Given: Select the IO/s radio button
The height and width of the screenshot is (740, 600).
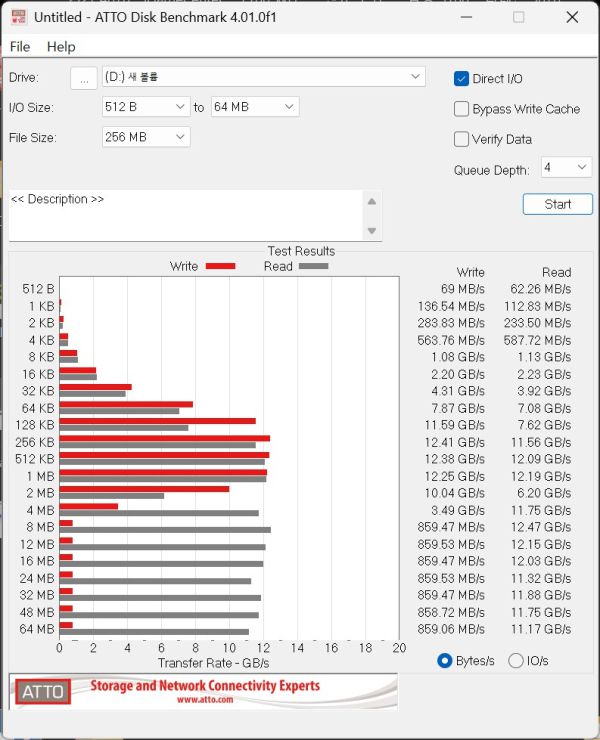Looking at the screenshot, I should click(x=515, y=661).
